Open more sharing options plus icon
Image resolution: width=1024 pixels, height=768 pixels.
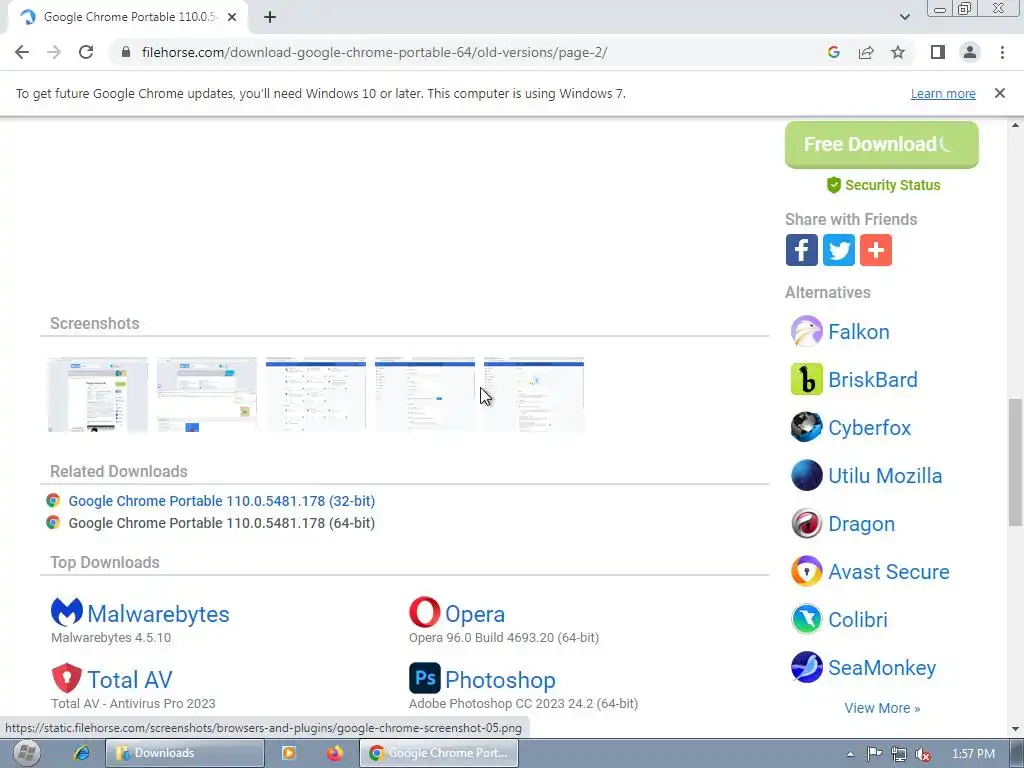click(876, 250)
